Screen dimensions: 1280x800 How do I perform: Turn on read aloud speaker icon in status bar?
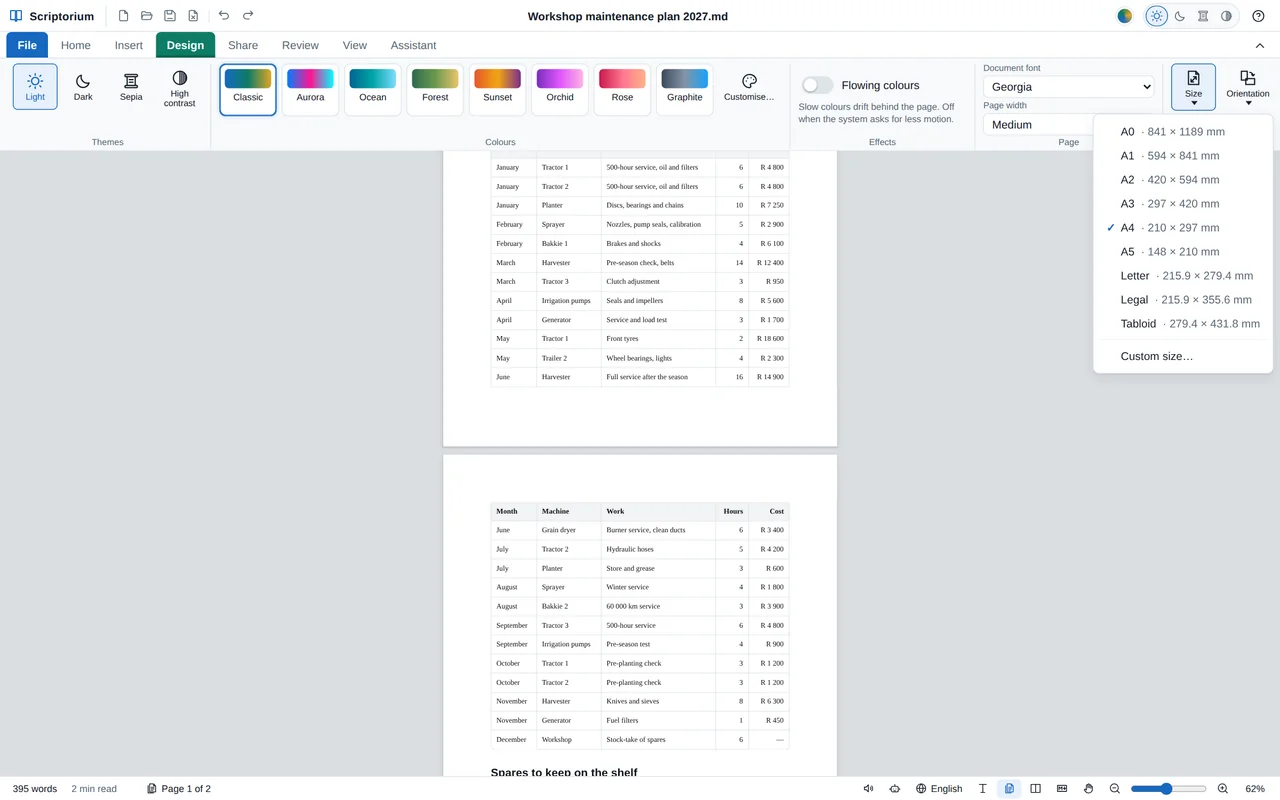[x=868, y=789]
